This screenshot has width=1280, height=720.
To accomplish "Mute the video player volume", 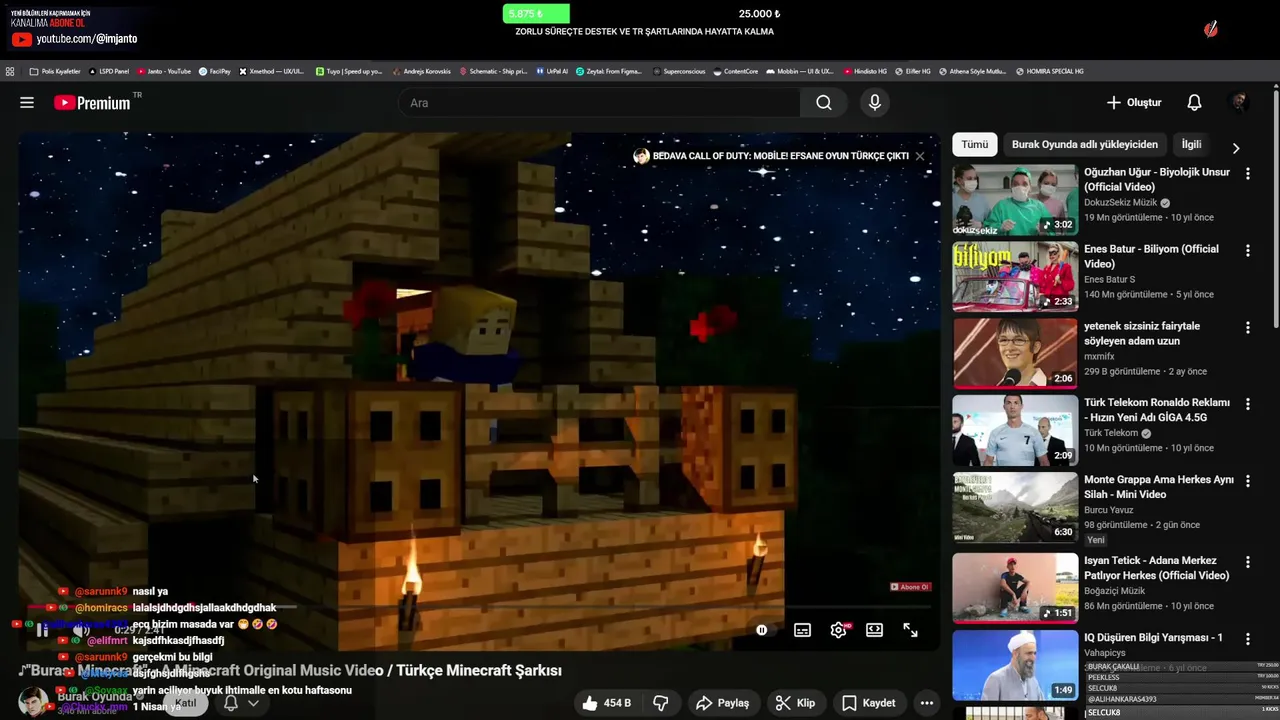I will 82,630.
